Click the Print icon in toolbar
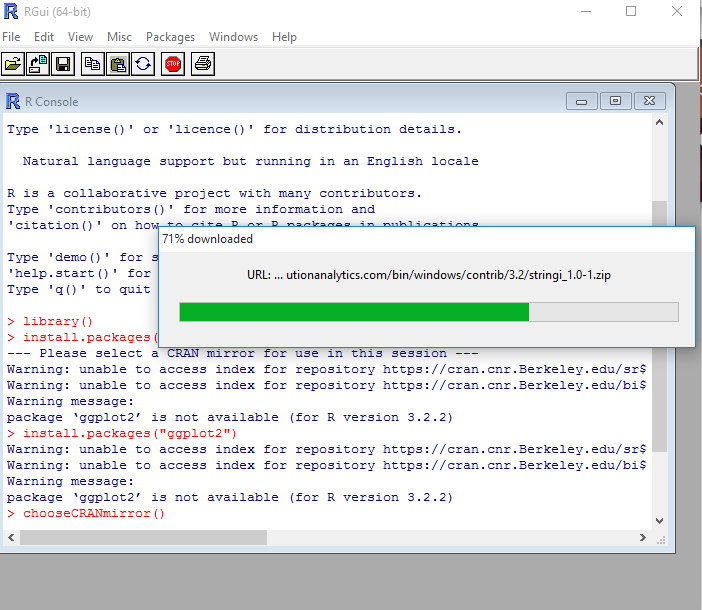This screenshot has width=702, height=610. point(203,64)
